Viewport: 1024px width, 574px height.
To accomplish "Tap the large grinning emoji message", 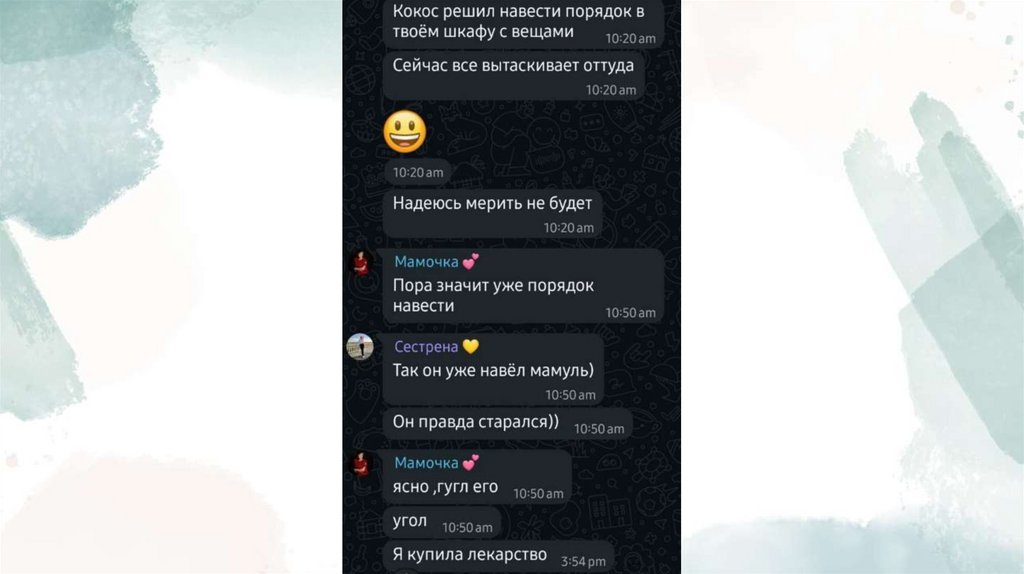I will pos(405,132).
